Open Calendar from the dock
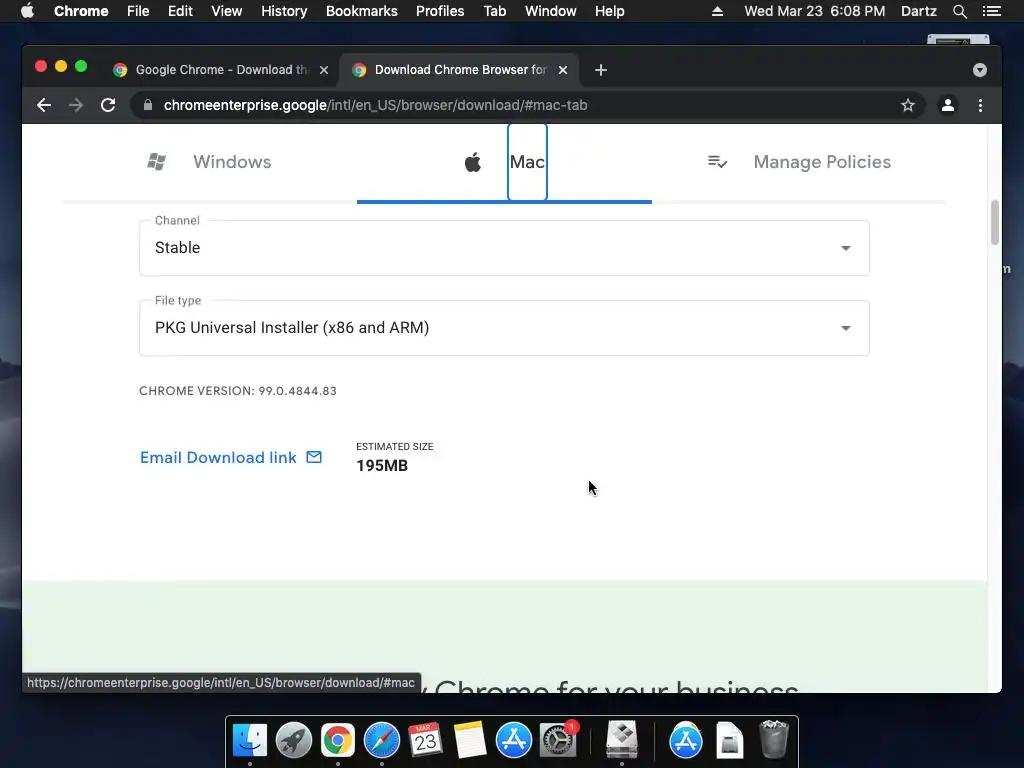1024x768 pixels. (425, 740)
